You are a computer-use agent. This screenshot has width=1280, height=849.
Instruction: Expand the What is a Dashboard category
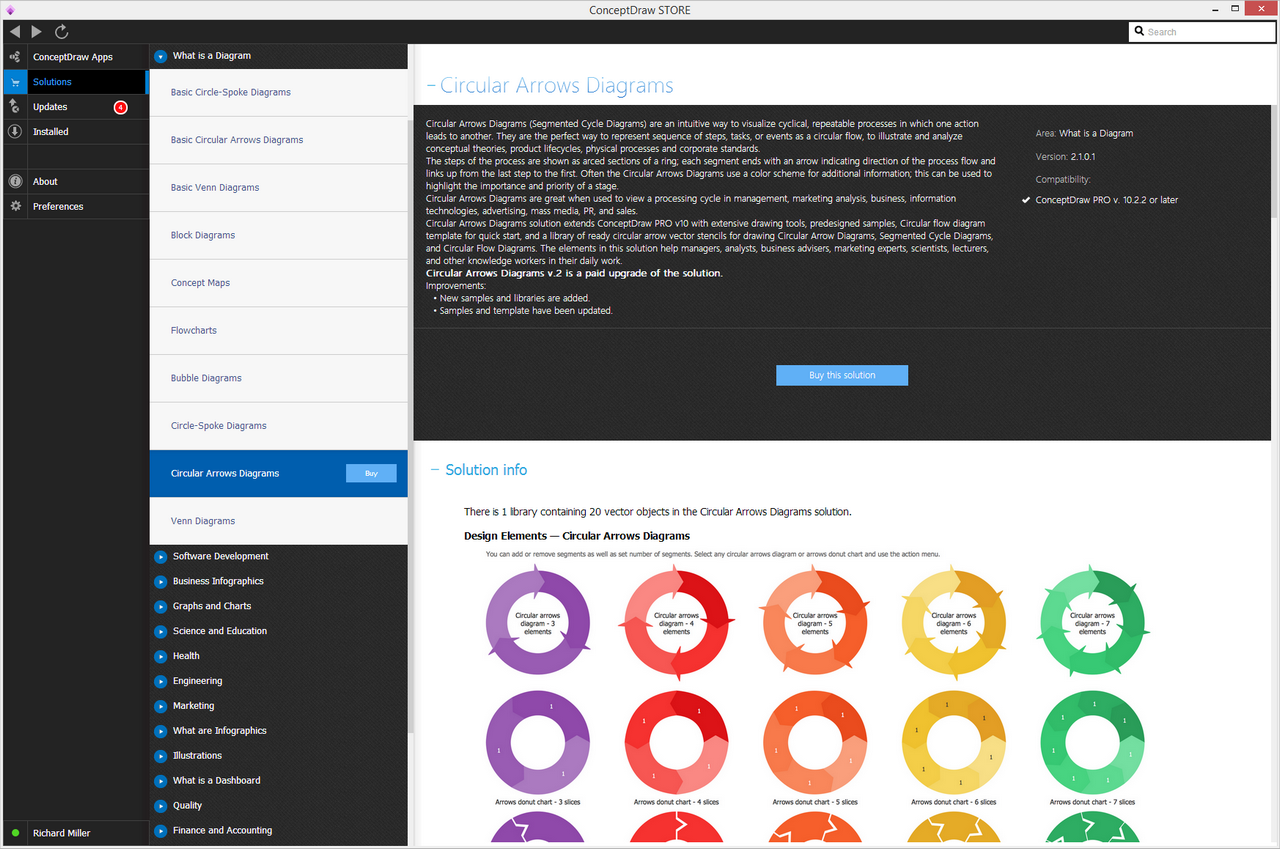pos(160,781)
